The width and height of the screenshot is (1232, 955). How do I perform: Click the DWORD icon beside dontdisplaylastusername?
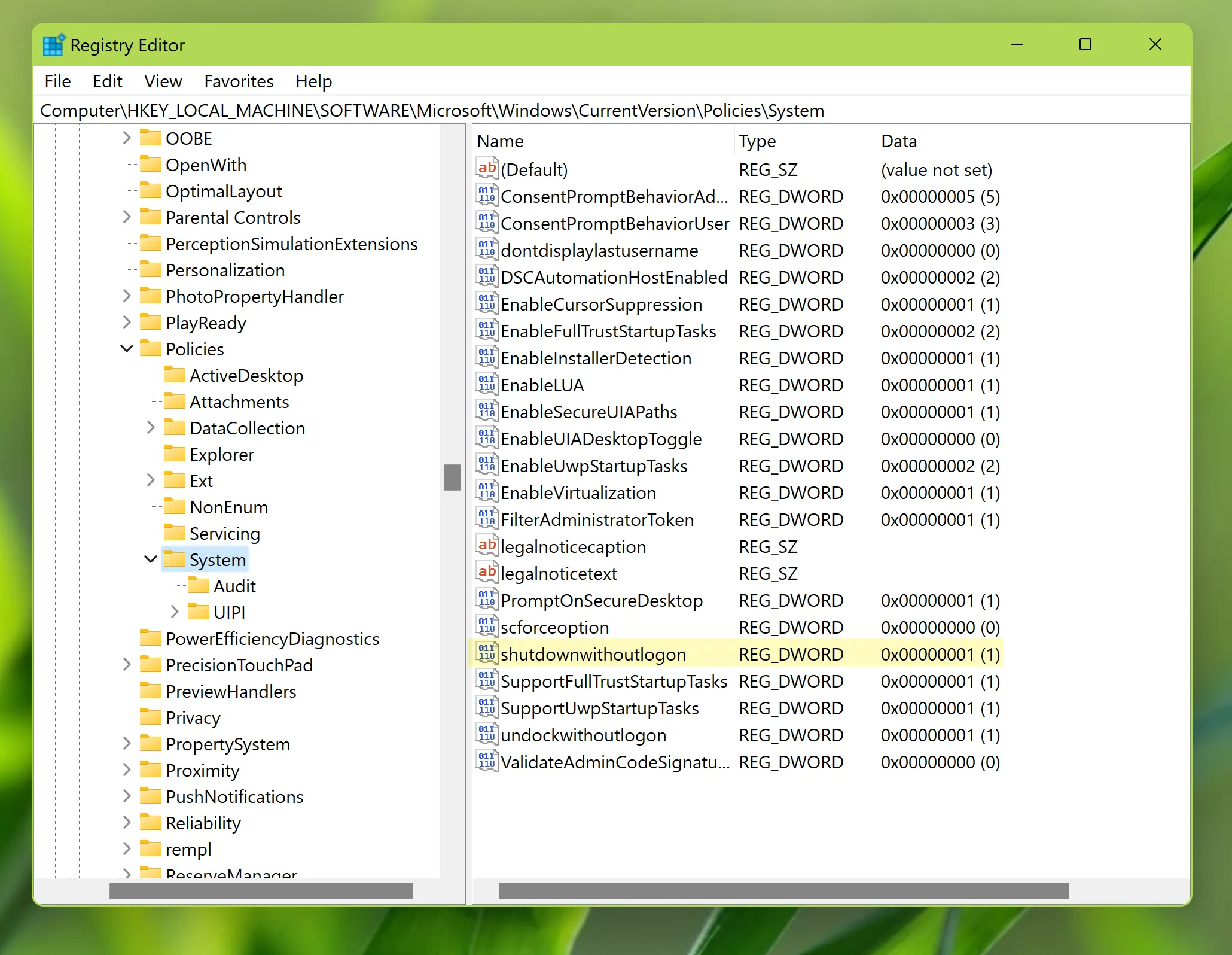[487, 250]
